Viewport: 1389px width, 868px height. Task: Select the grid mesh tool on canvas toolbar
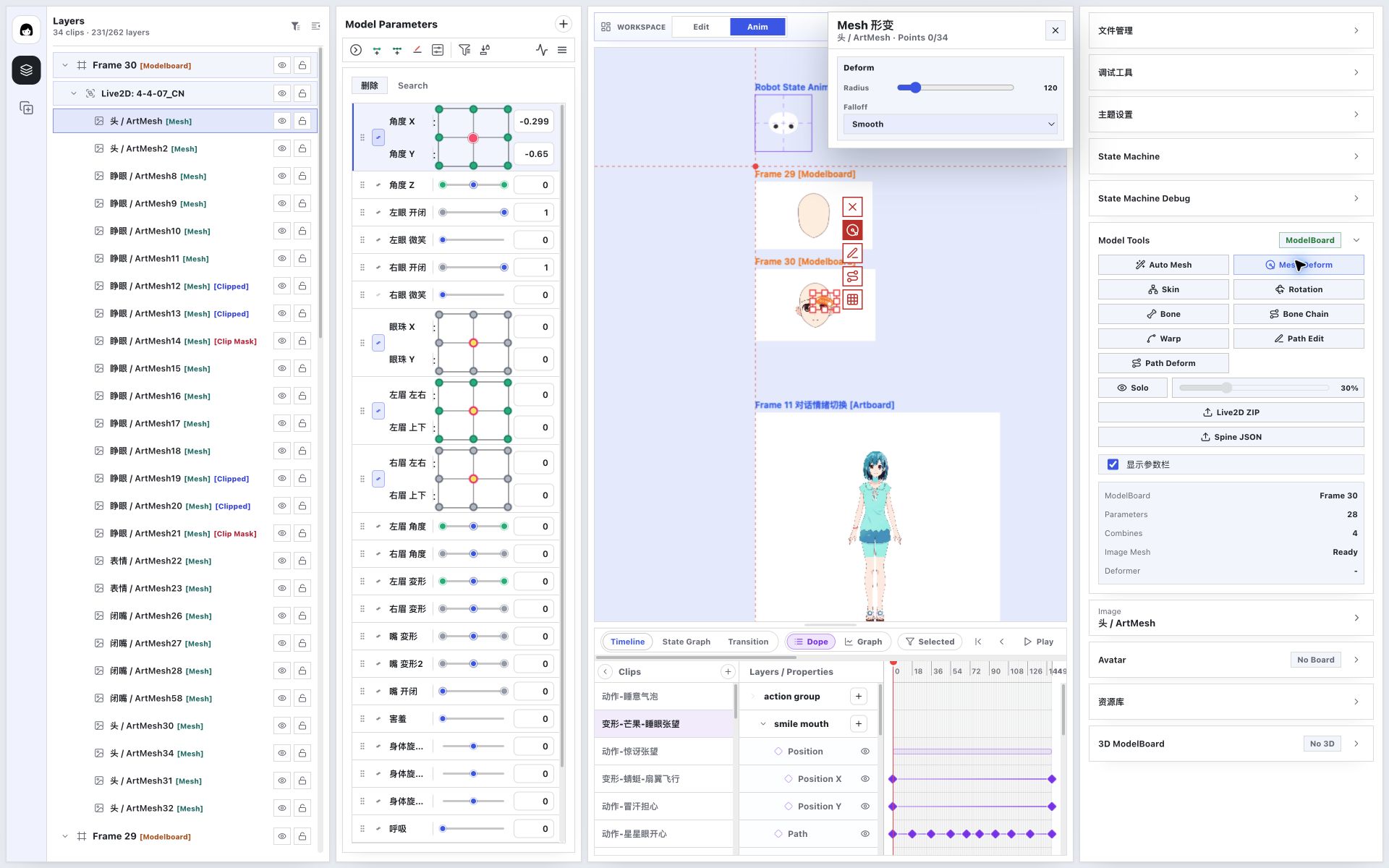click(853, 299)
